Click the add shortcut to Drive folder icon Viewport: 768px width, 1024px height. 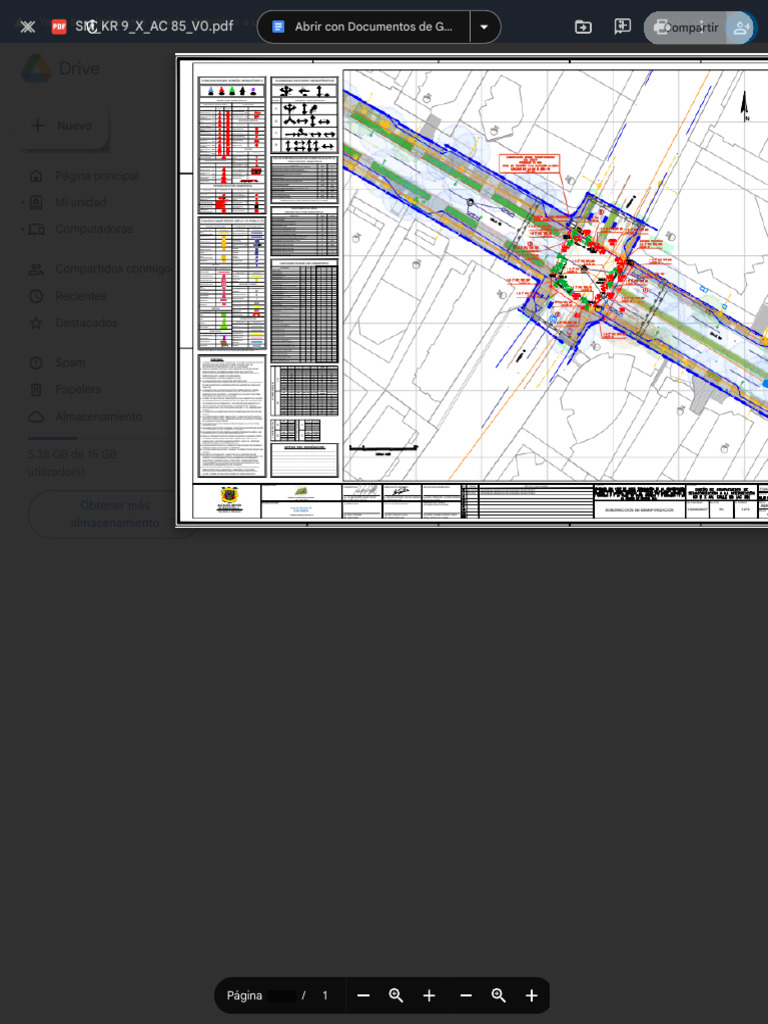pyautogui.click(x=583, y=27)
